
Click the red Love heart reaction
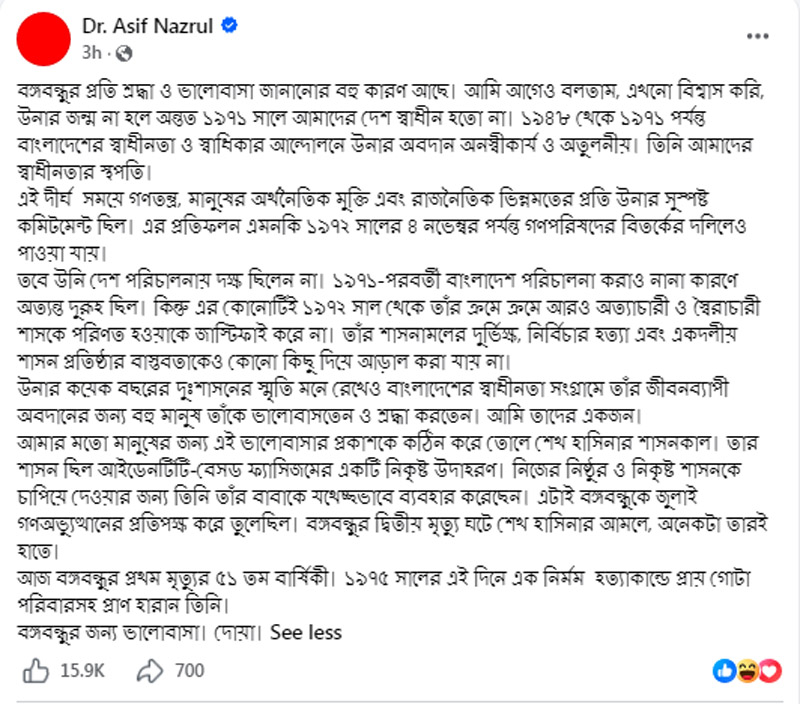tap(770, 671)
